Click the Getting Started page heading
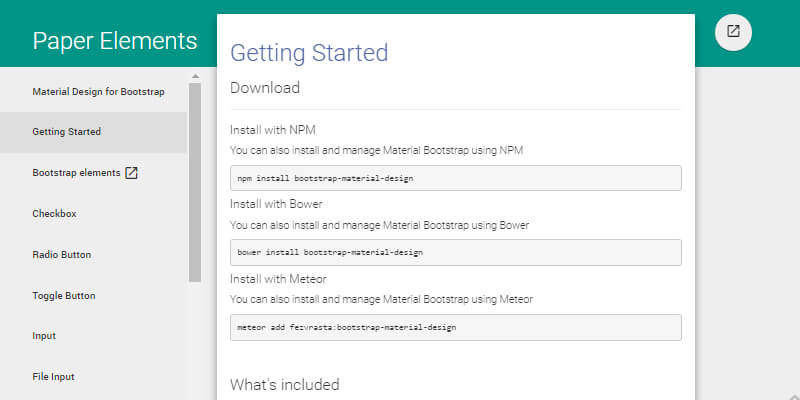 pyautogui.click(x=309, y=52)
